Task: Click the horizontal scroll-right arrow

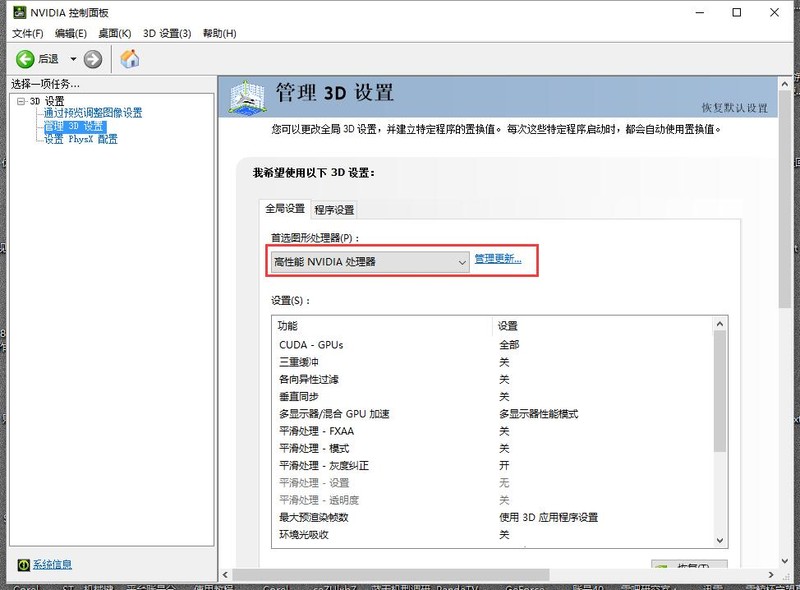Action: pyautogui.click(x=771, y=575)
